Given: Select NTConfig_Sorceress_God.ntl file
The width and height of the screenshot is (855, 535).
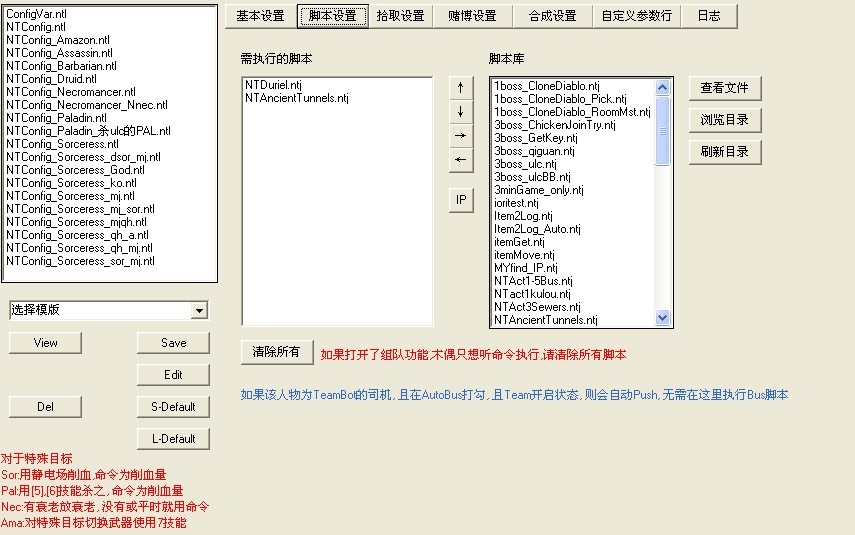Looking at the screenshot, I should (x=75, y=170).
